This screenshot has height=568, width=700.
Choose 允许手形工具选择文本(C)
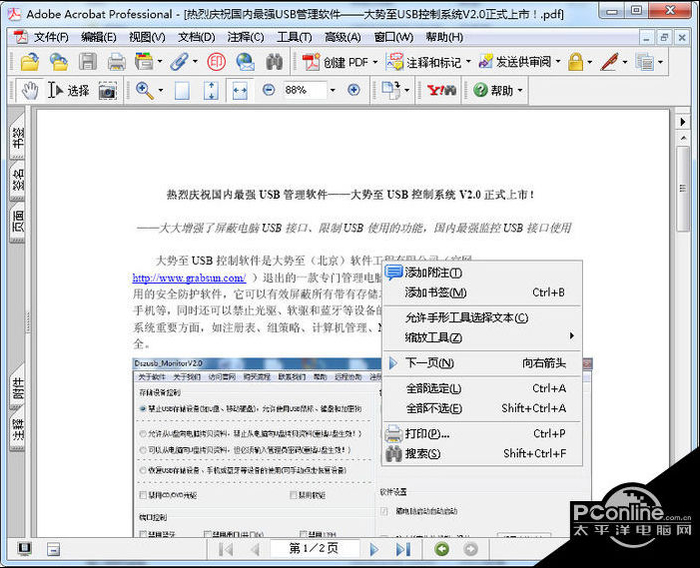[482, 317]
